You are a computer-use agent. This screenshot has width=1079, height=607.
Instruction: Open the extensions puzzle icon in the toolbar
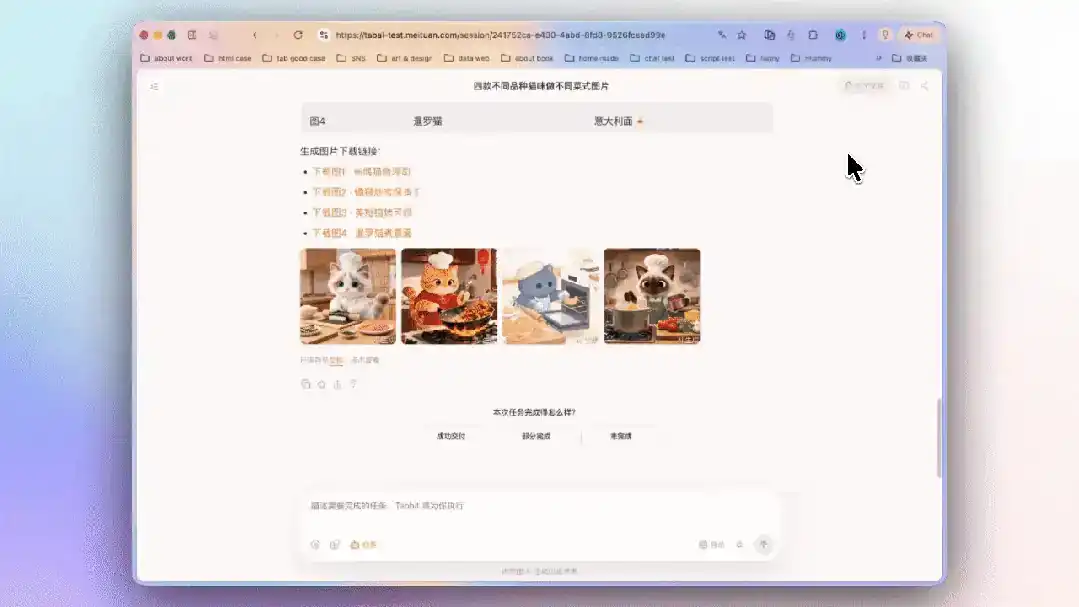click(813, 35)
